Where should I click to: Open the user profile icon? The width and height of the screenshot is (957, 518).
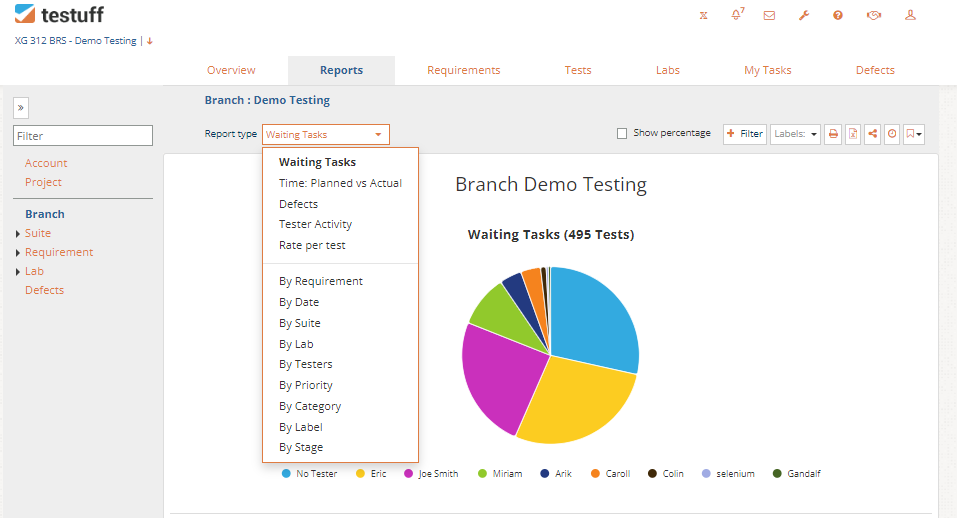(x=910, y=15)
